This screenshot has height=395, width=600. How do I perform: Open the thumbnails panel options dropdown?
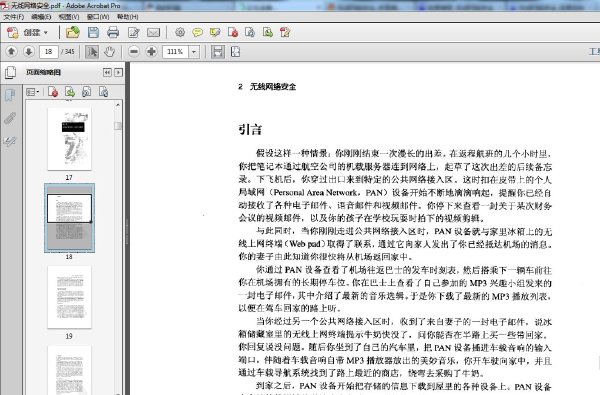tap(33, 92)
